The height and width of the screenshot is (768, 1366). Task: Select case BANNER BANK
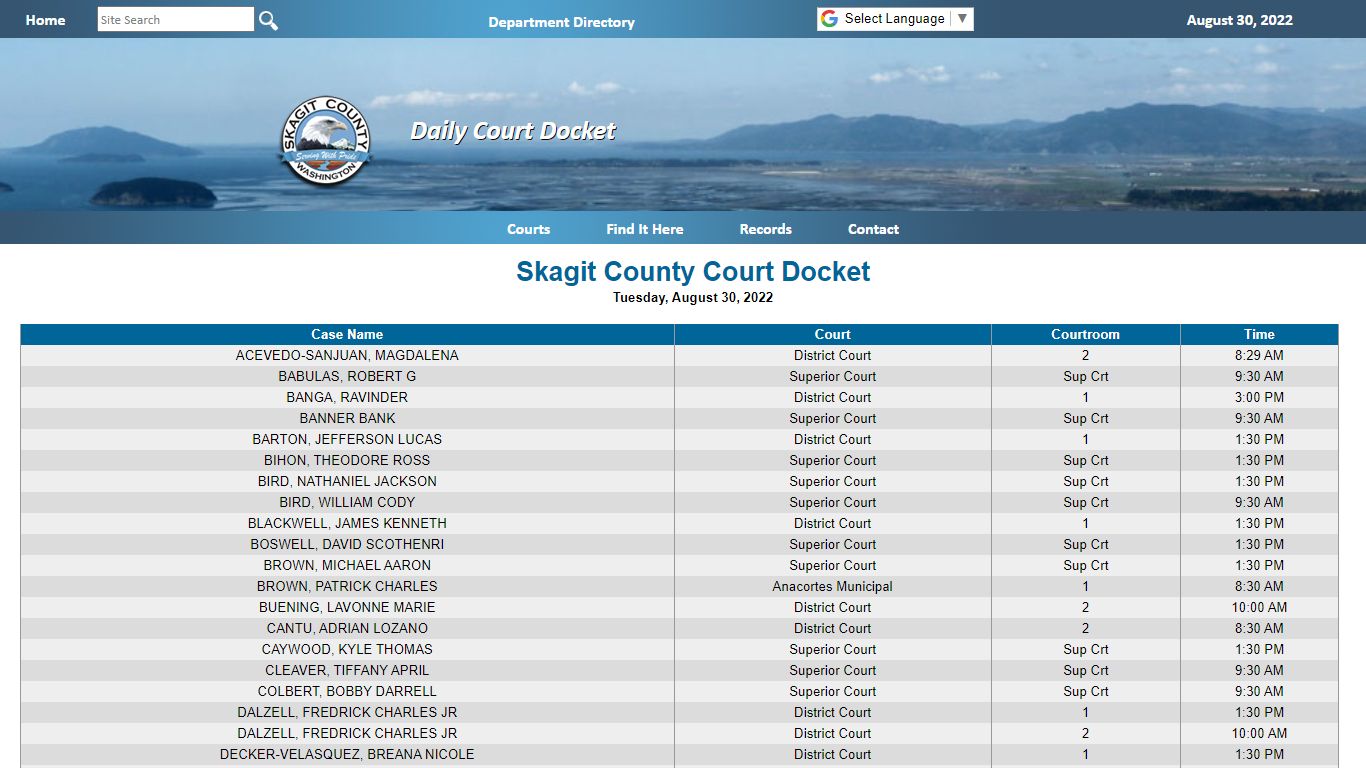coord(347,418)
